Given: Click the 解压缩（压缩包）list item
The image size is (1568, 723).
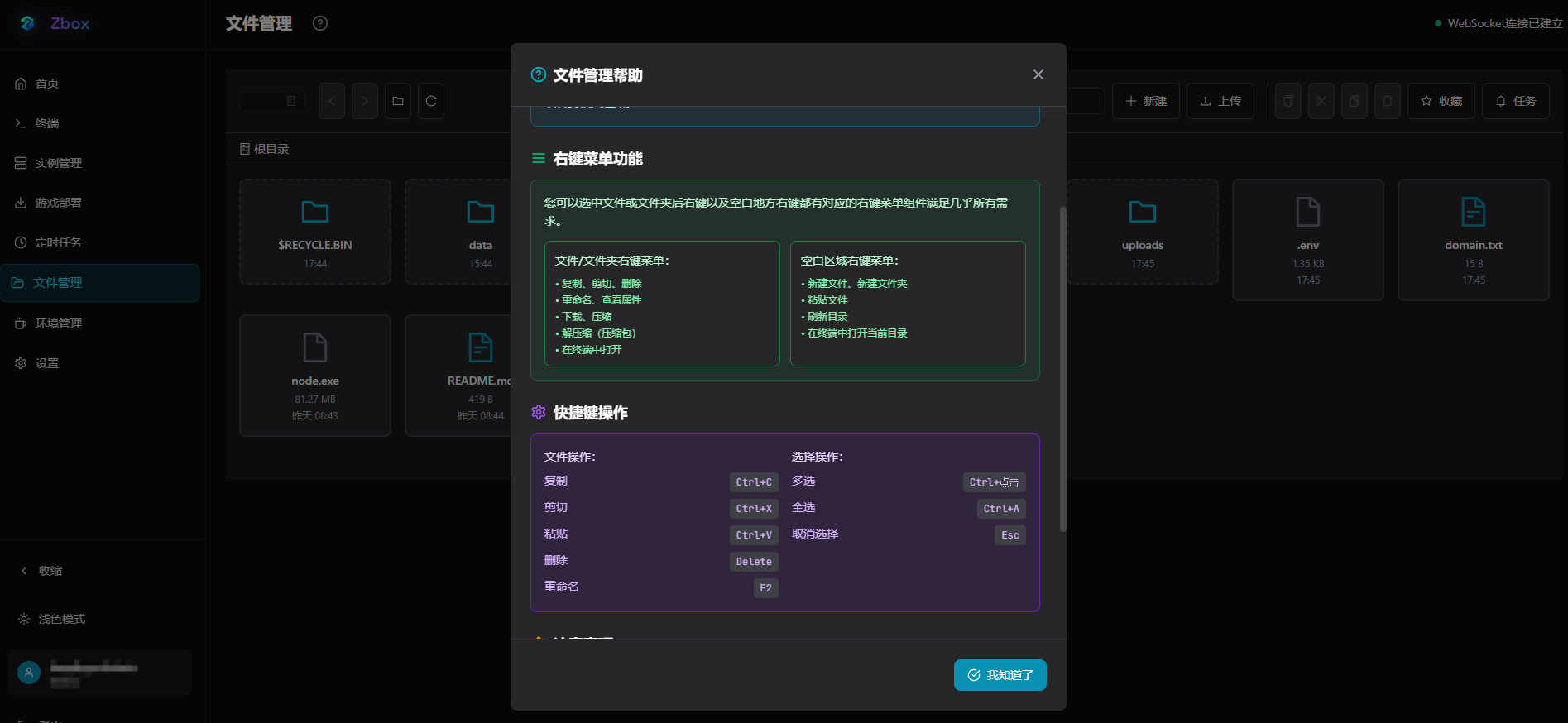Looking at the screenshot, I should 596,333.
